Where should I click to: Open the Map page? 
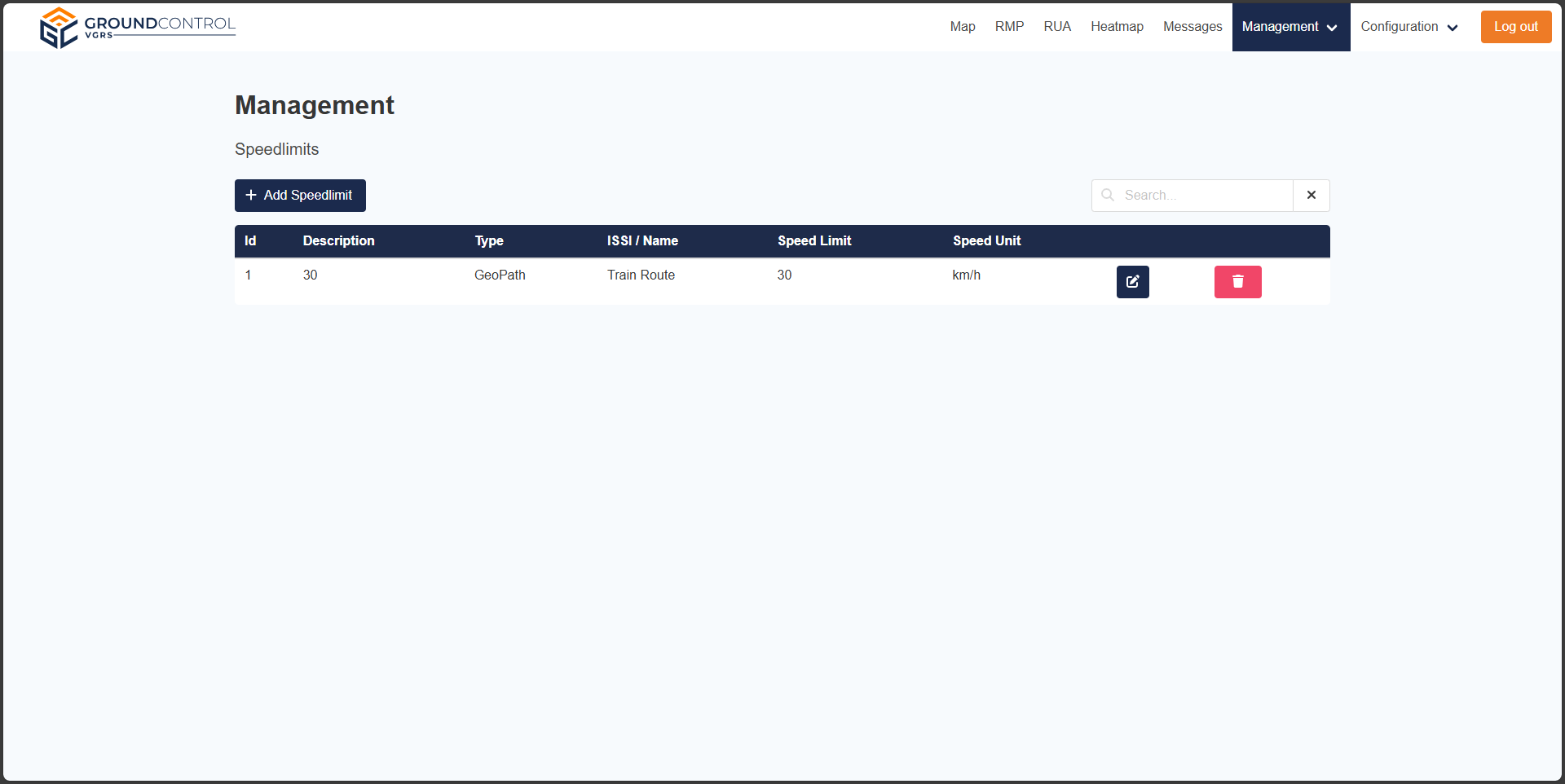click(962, 27)
